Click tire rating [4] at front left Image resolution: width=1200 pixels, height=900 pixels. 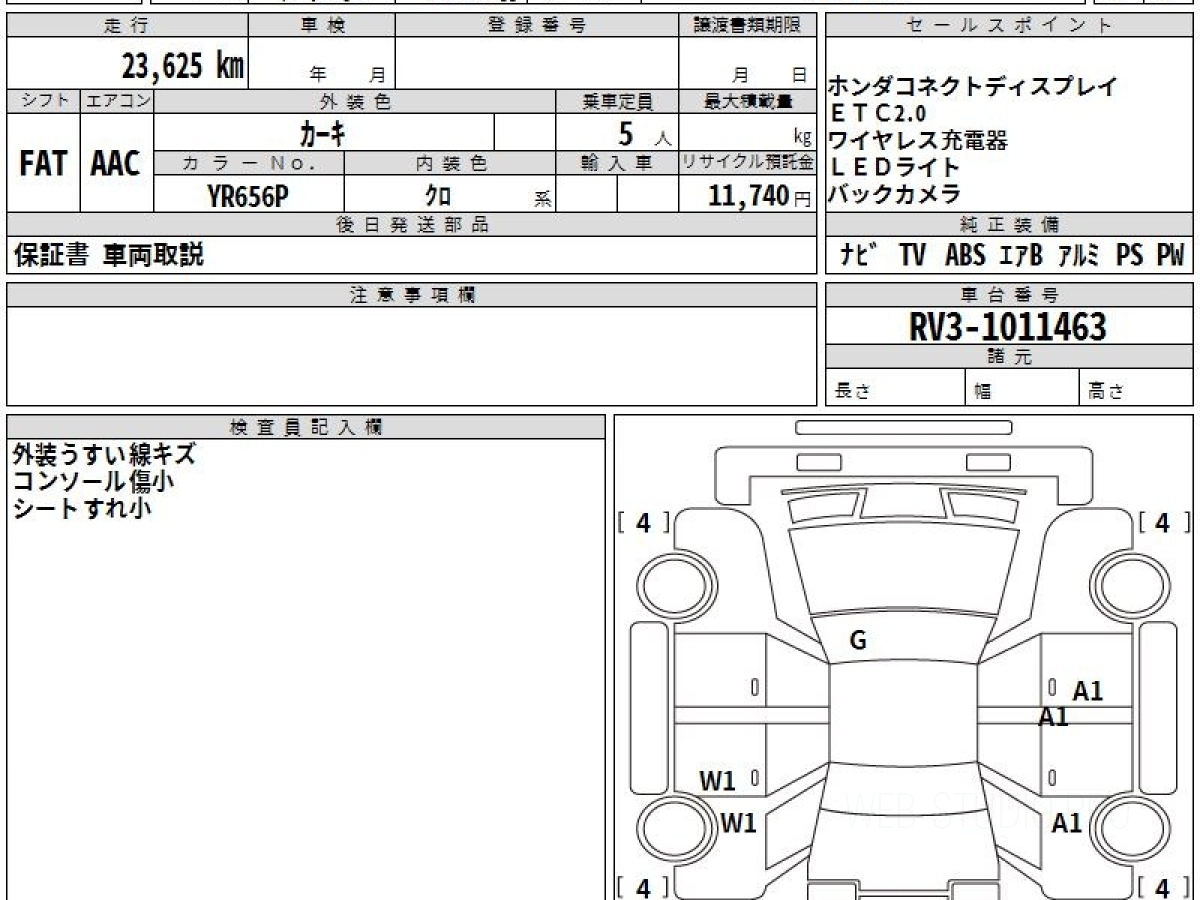(x=643, y=522)
